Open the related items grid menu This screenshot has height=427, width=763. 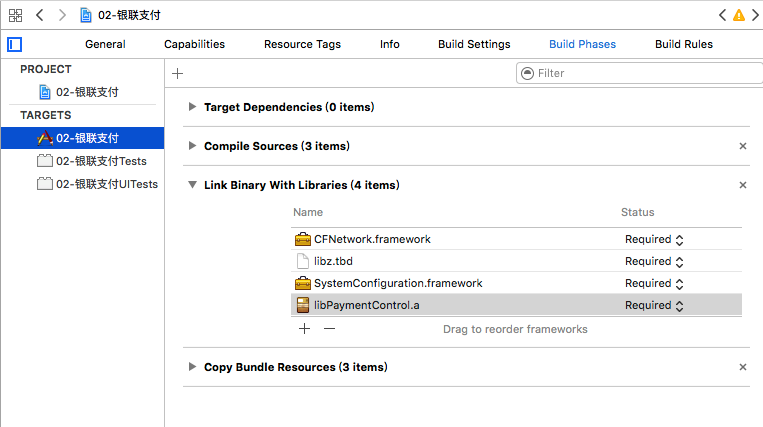click(16, 16)
